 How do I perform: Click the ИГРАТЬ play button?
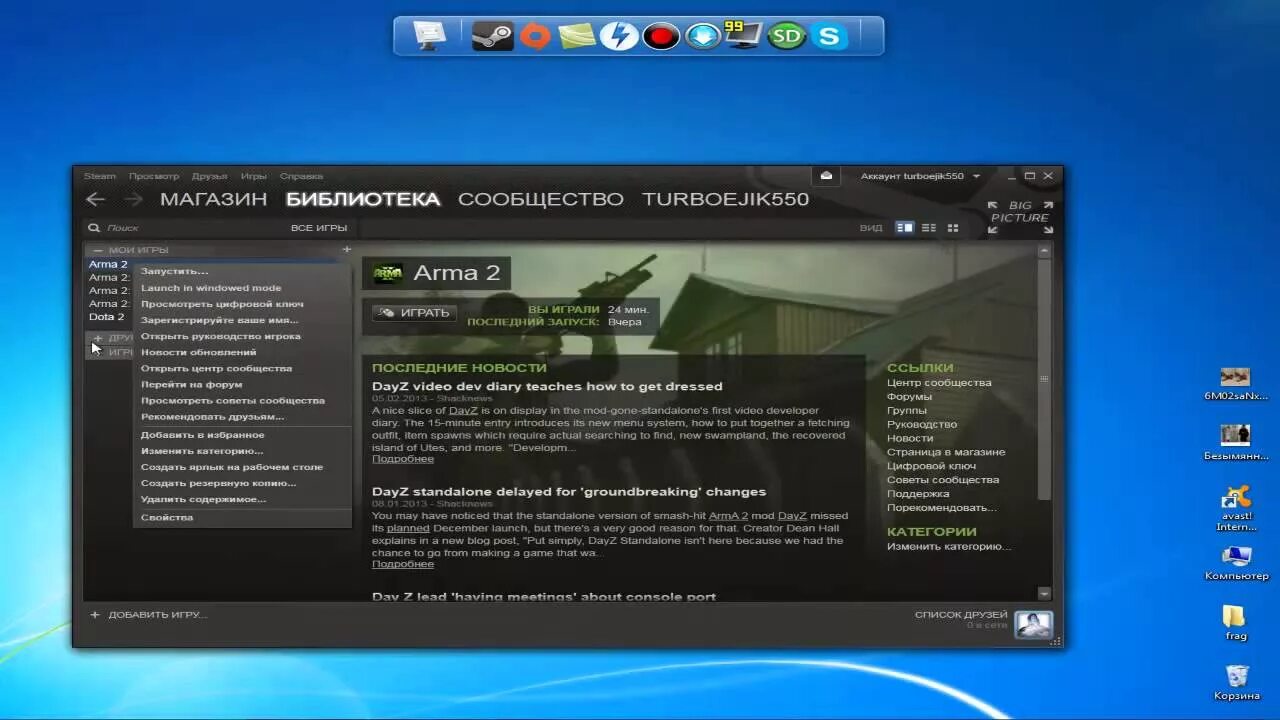(x=414, y=313)
